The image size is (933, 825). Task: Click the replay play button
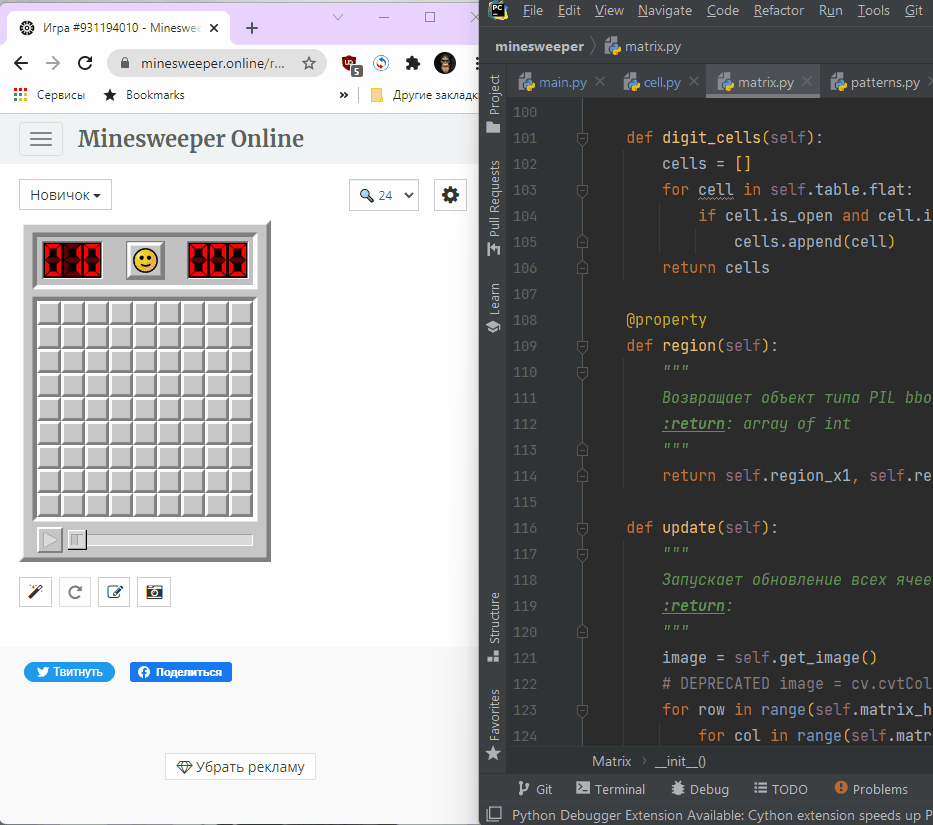click(x=50, y=540)
